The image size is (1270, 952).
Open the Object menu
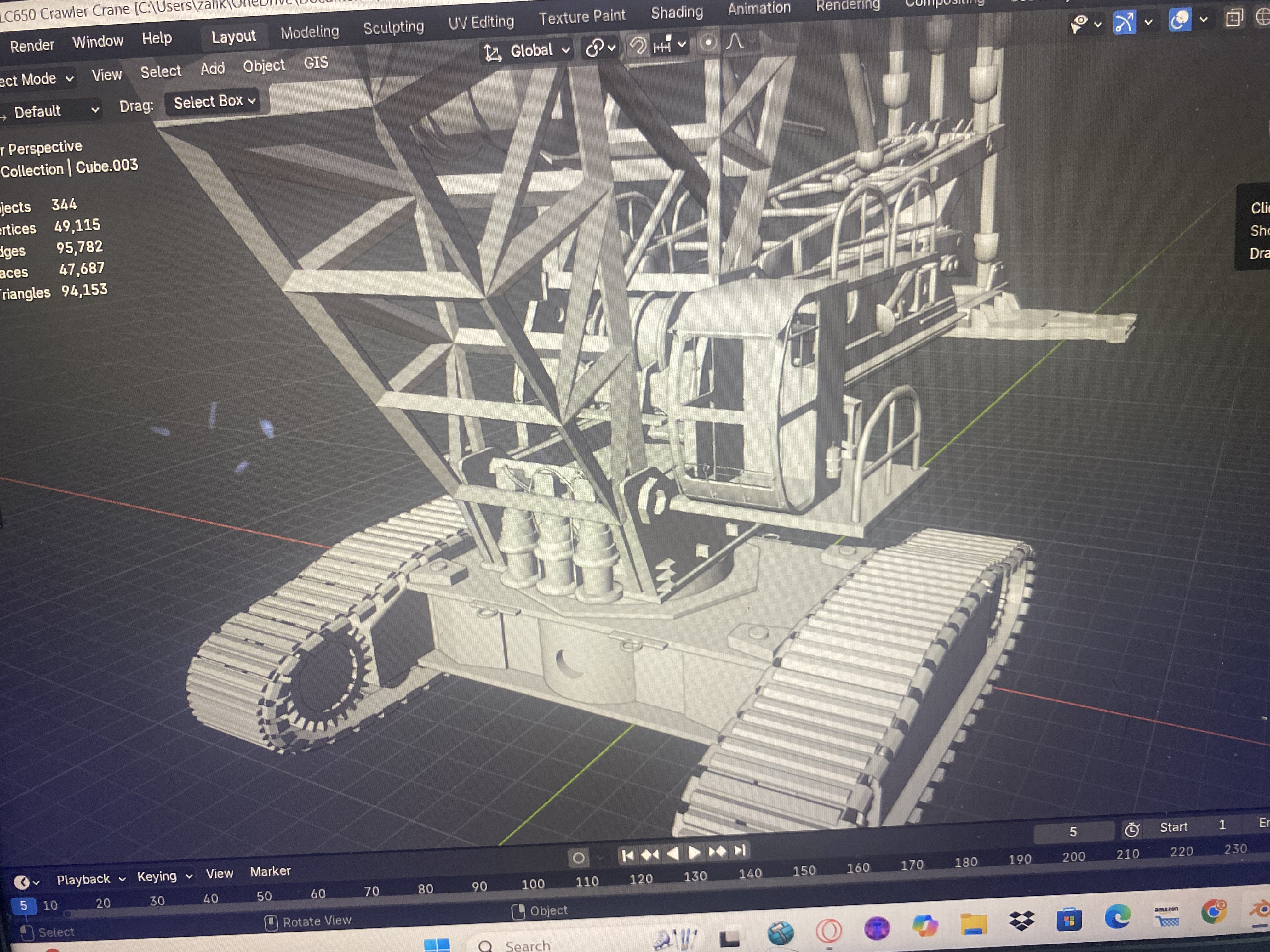pos(264,65)
